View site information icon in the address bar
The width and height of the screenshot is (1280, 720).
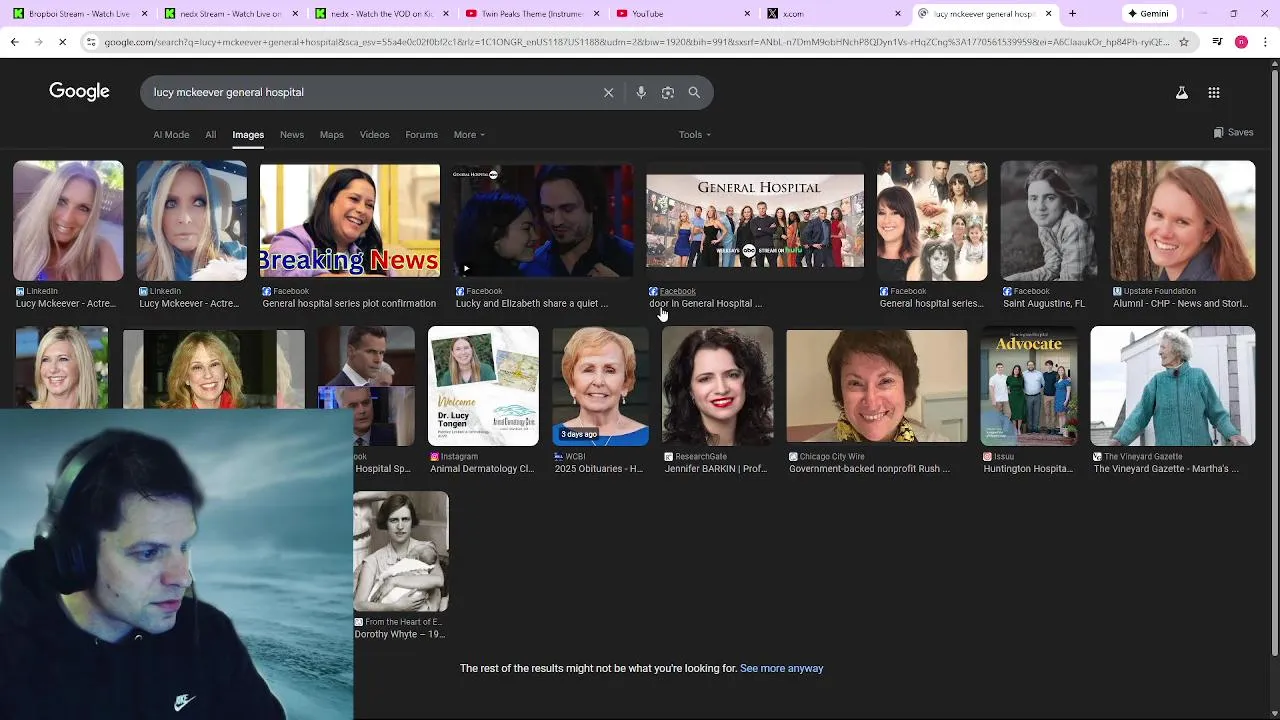point(91,42)
